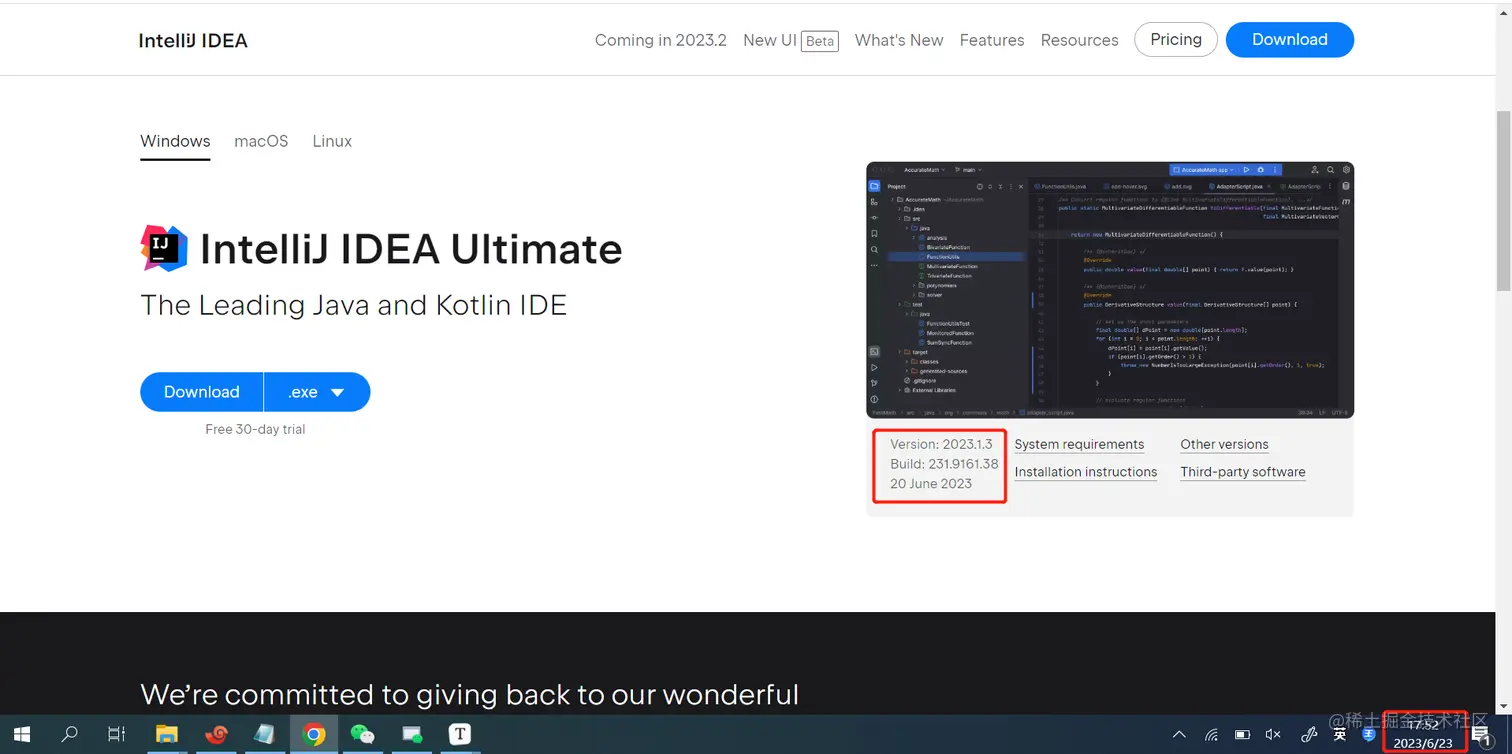
Task: Open WeChat from the taskbar
Action: pyautogui.click(x=362, y=735)
